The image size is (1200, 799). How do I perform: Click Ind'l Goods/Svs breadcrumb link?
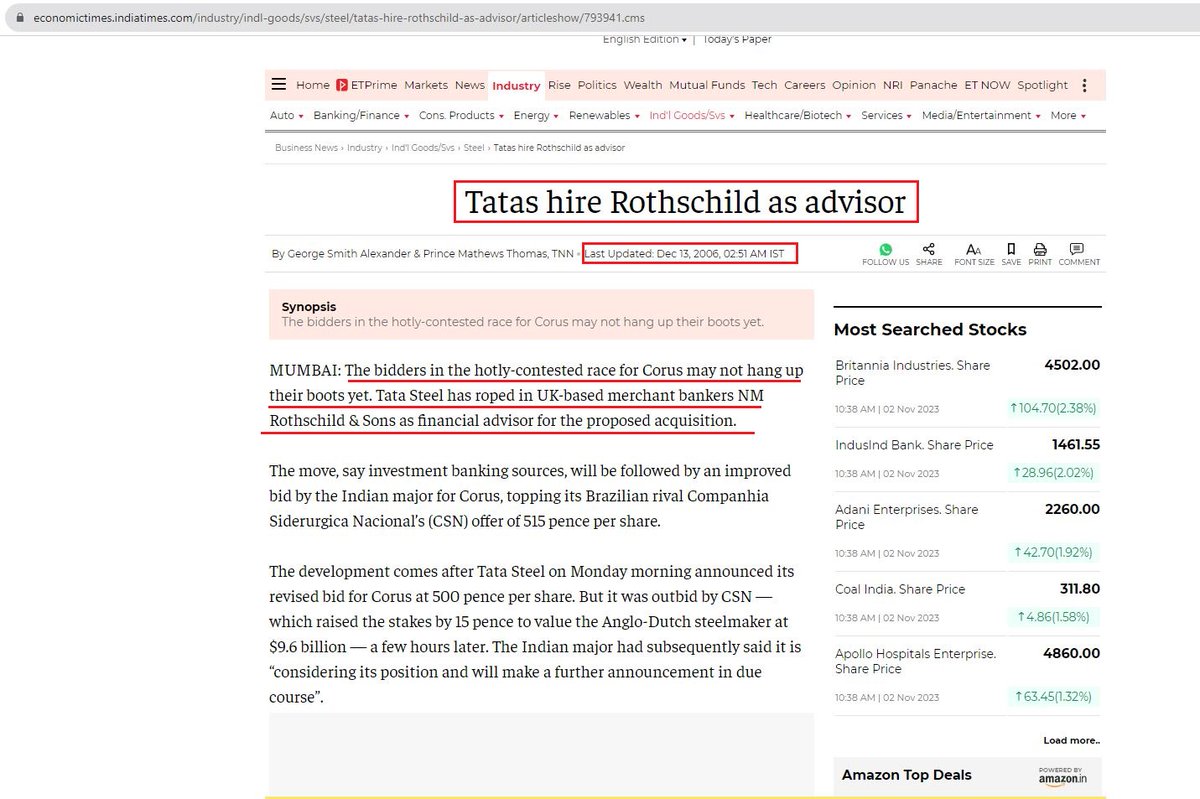[x=423, y=148]
